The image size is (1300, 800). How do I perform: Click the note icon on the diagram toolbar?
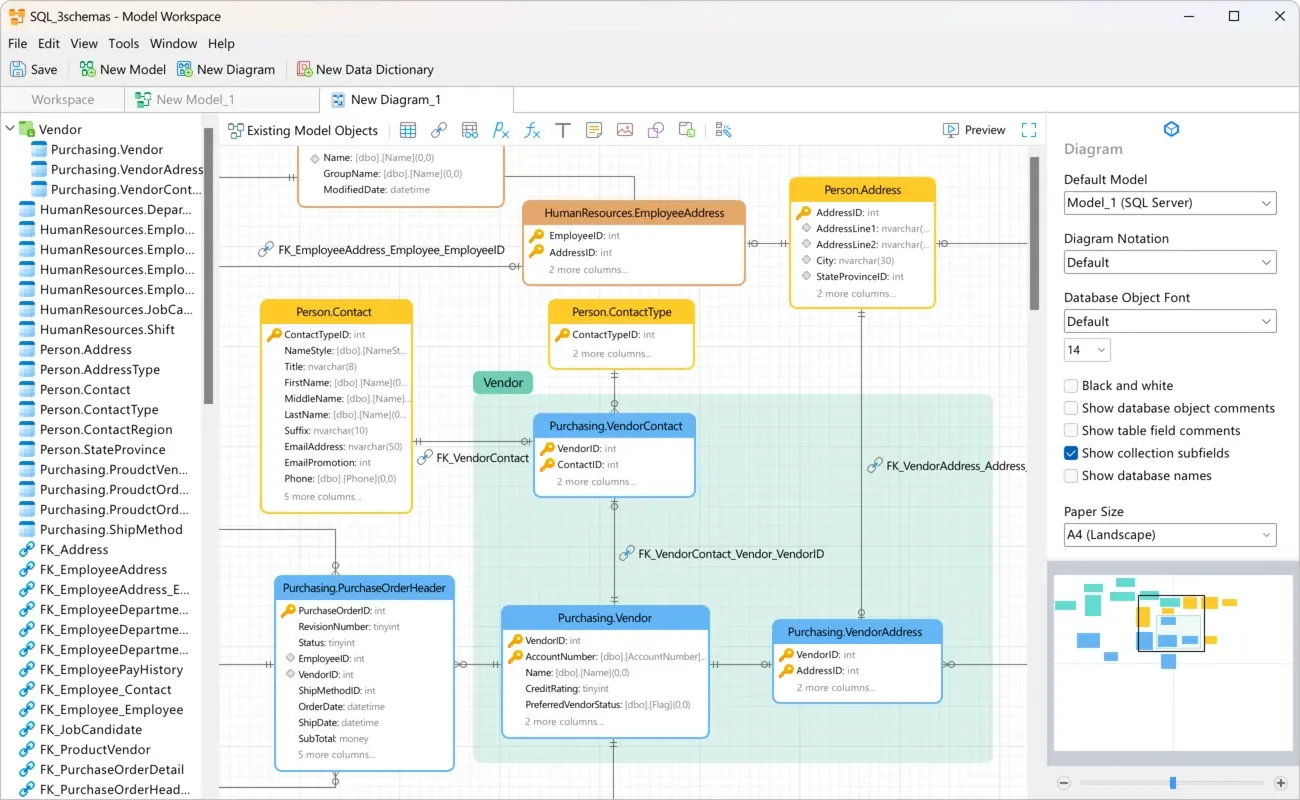594,130
